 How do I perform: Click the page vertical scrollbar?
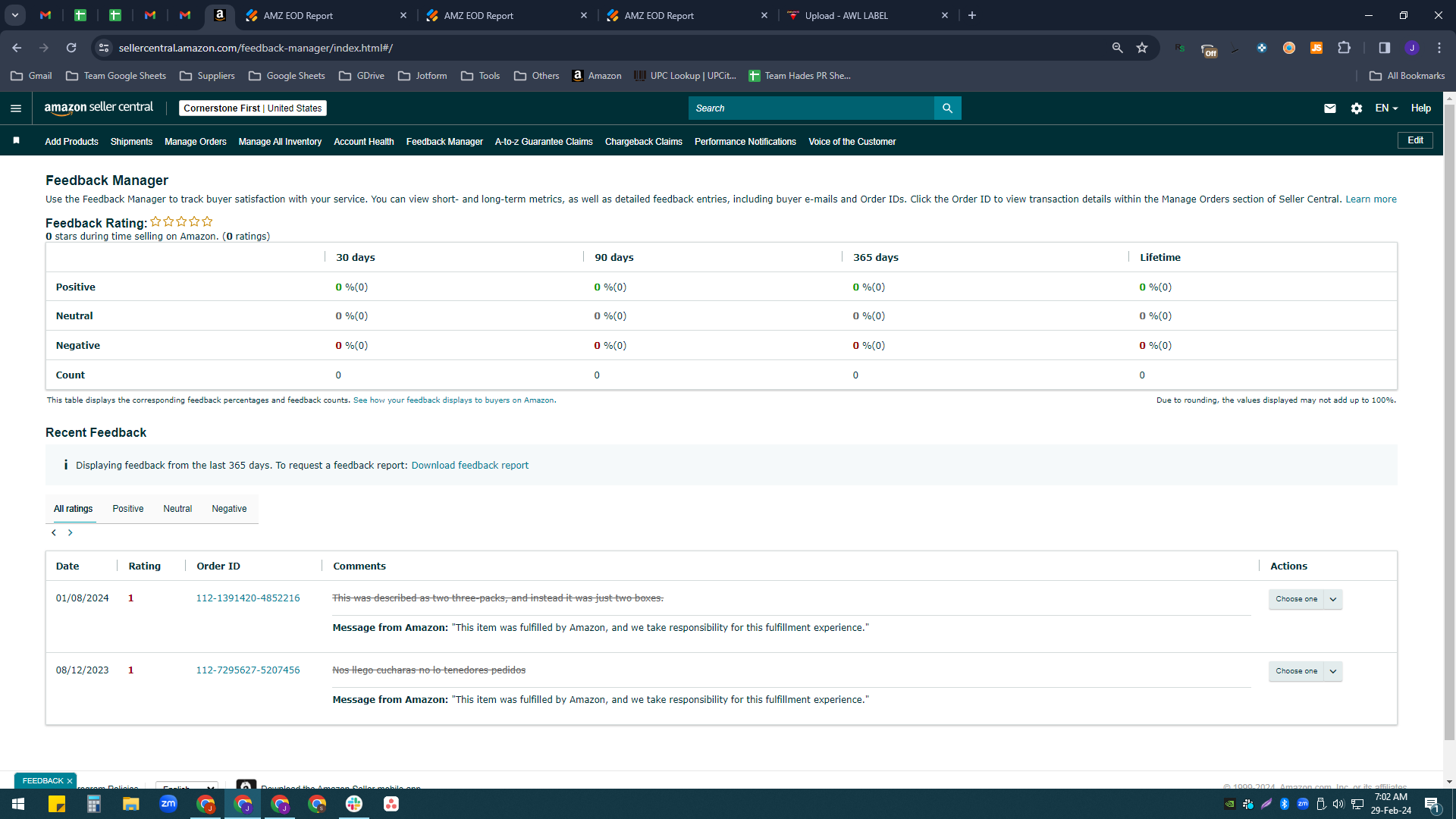pos(1449,422)
